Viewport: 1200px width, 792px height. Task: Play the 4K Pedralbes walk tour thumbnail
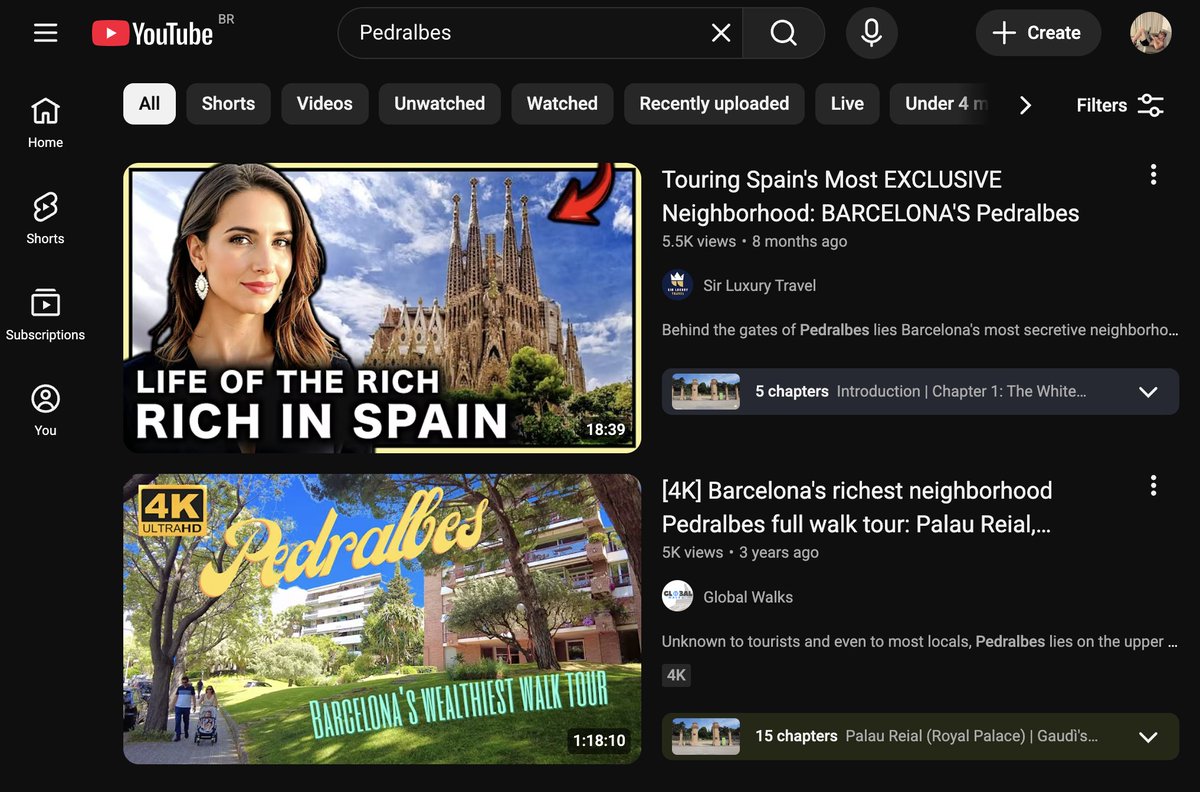tap(382, 619)
